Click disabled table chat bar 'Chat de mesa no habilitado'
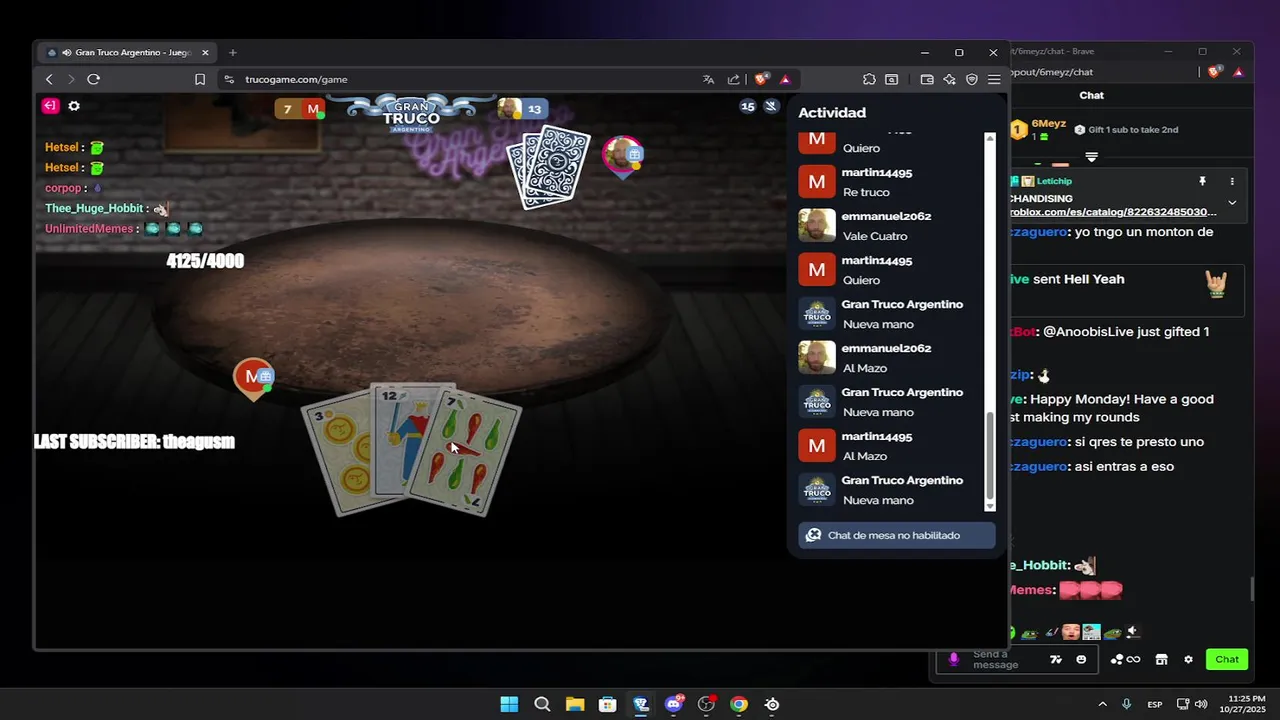 coord(897,535)
